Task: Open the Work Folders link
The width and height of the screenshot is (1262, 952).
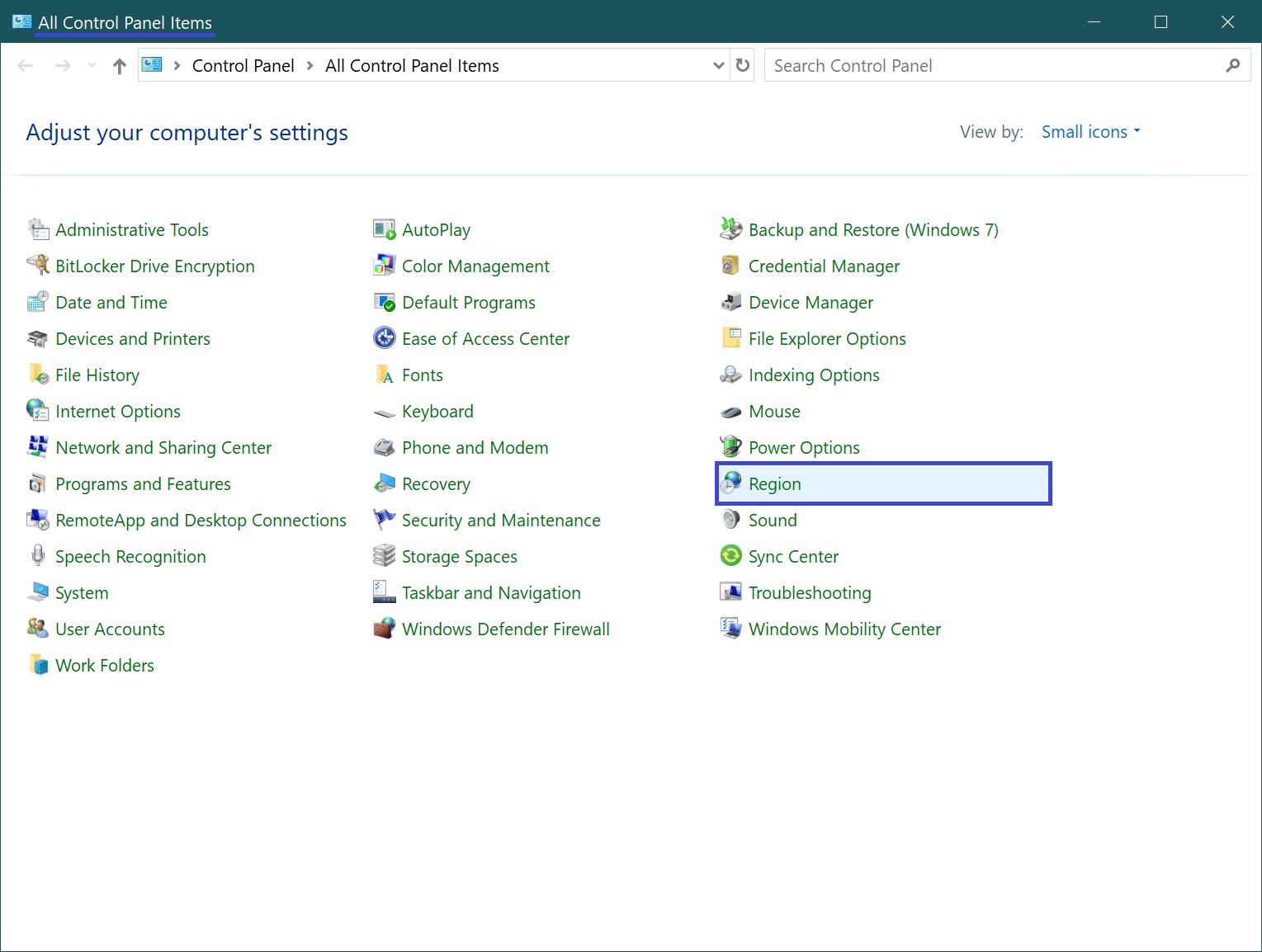Action: 105,666
